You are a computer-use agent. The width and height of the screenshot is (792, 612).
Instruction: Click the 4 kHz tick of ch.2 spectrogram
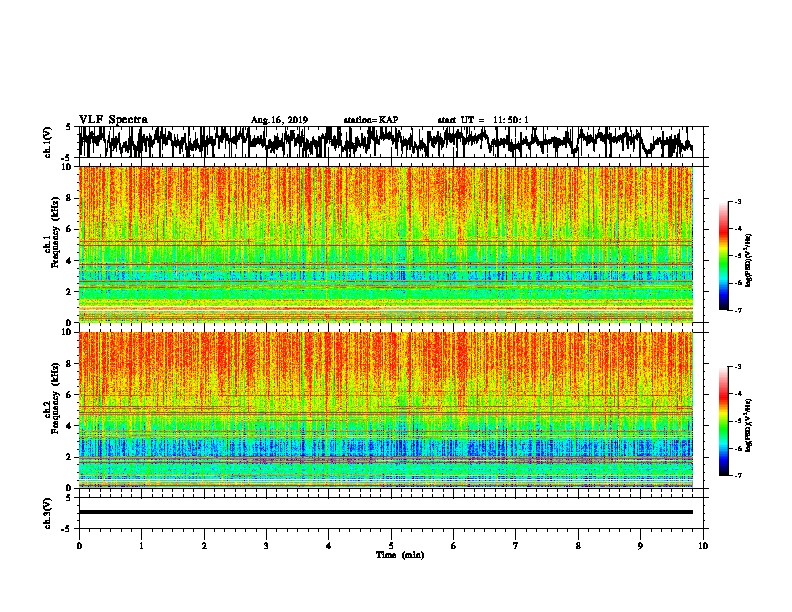[69, 426]
